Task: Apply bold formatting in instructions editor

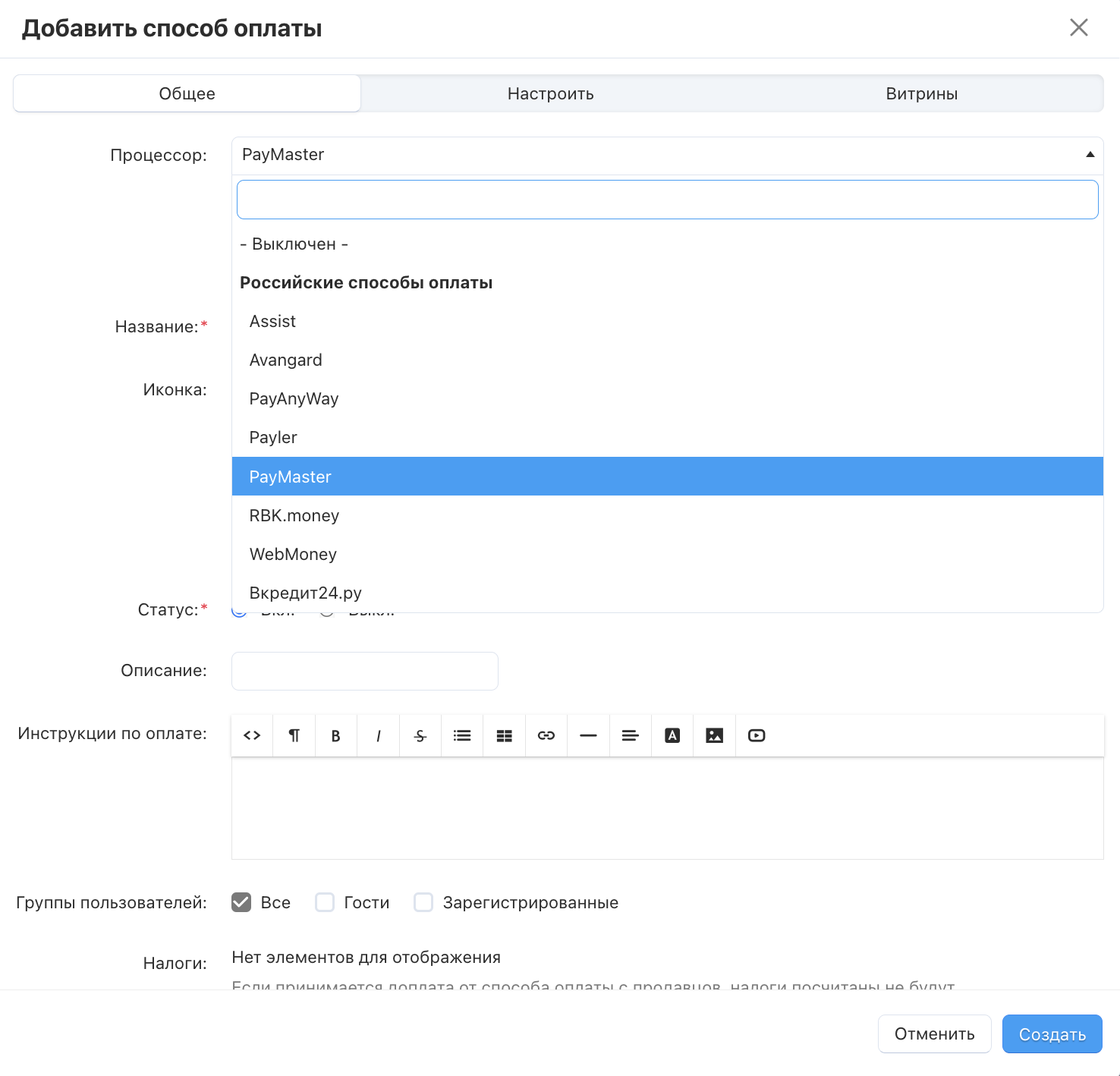Action: (x=335, y=735)
